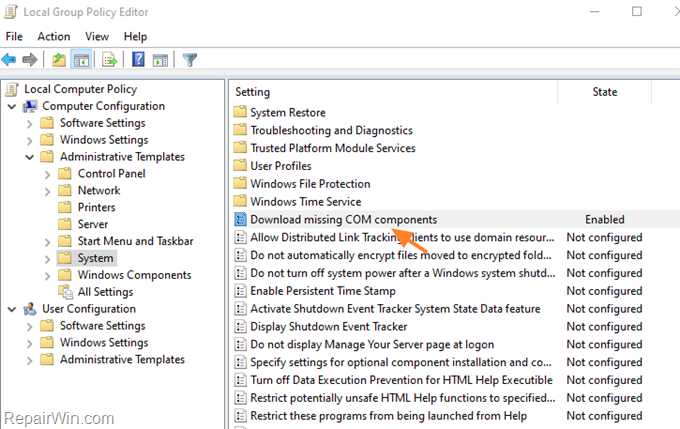The width and height of the screenshot is (680, 429).
Task: Expand the Windows Components tree node
Action: tap(48, 276)
